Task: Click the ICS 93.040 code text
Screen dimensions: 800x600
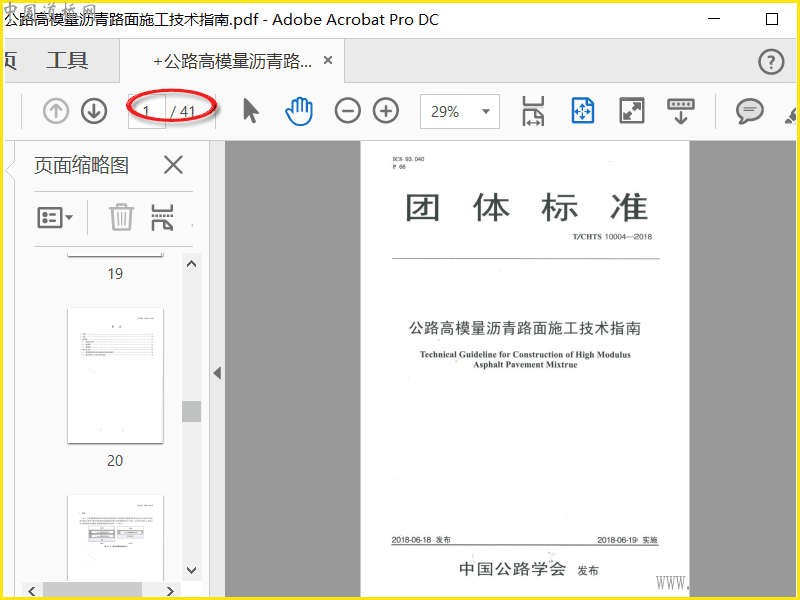Action: (409, 159)
